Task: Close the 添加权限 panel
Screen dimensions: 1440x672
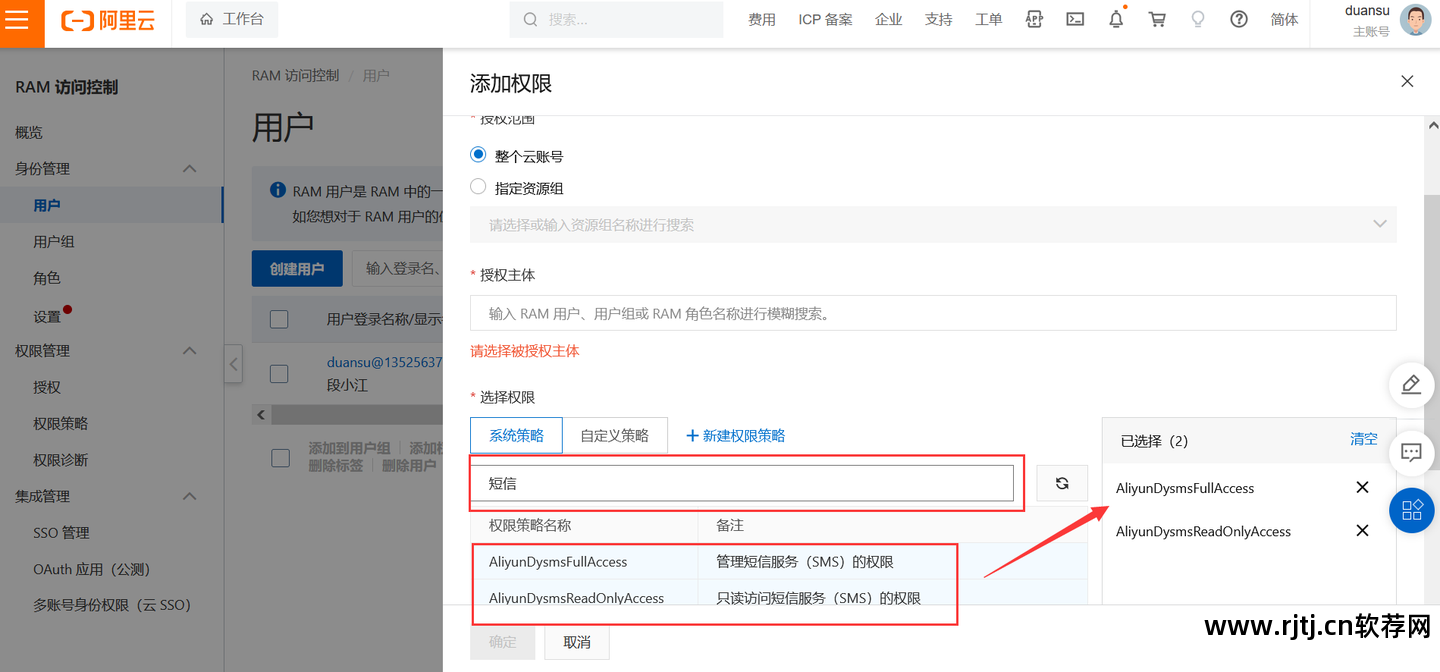Action: 1407,82
